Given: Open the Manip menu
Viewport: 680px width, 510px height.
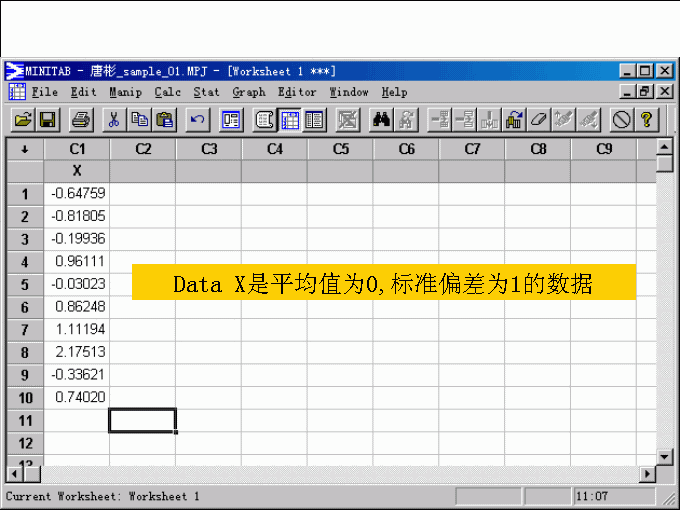Looking at the screenshot, I should click(126, 92).
